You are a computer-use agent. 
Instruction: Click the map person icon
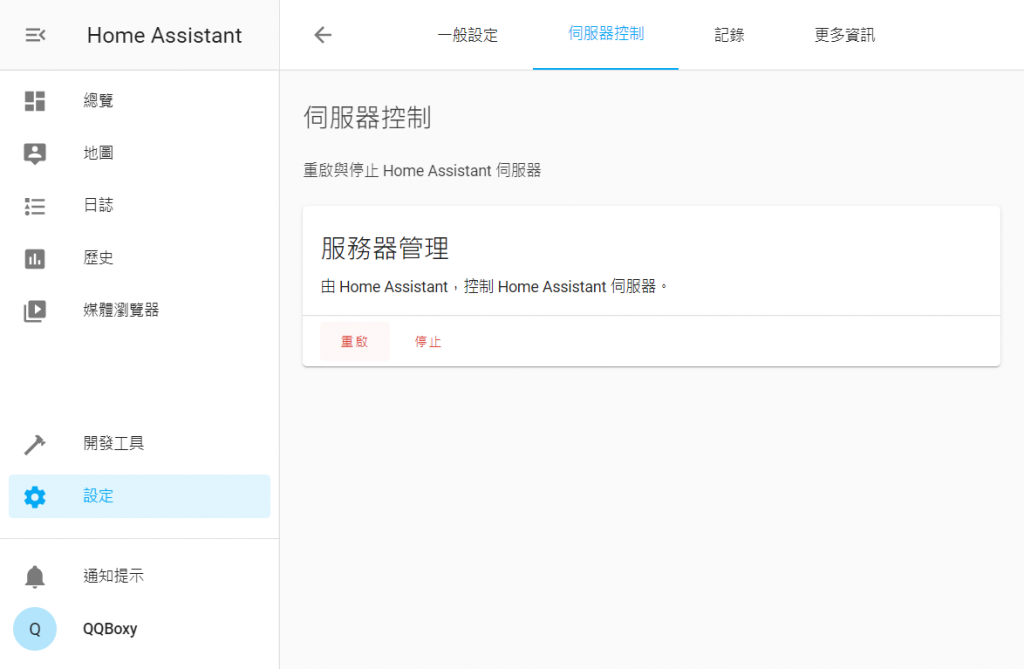click(35, 154)
